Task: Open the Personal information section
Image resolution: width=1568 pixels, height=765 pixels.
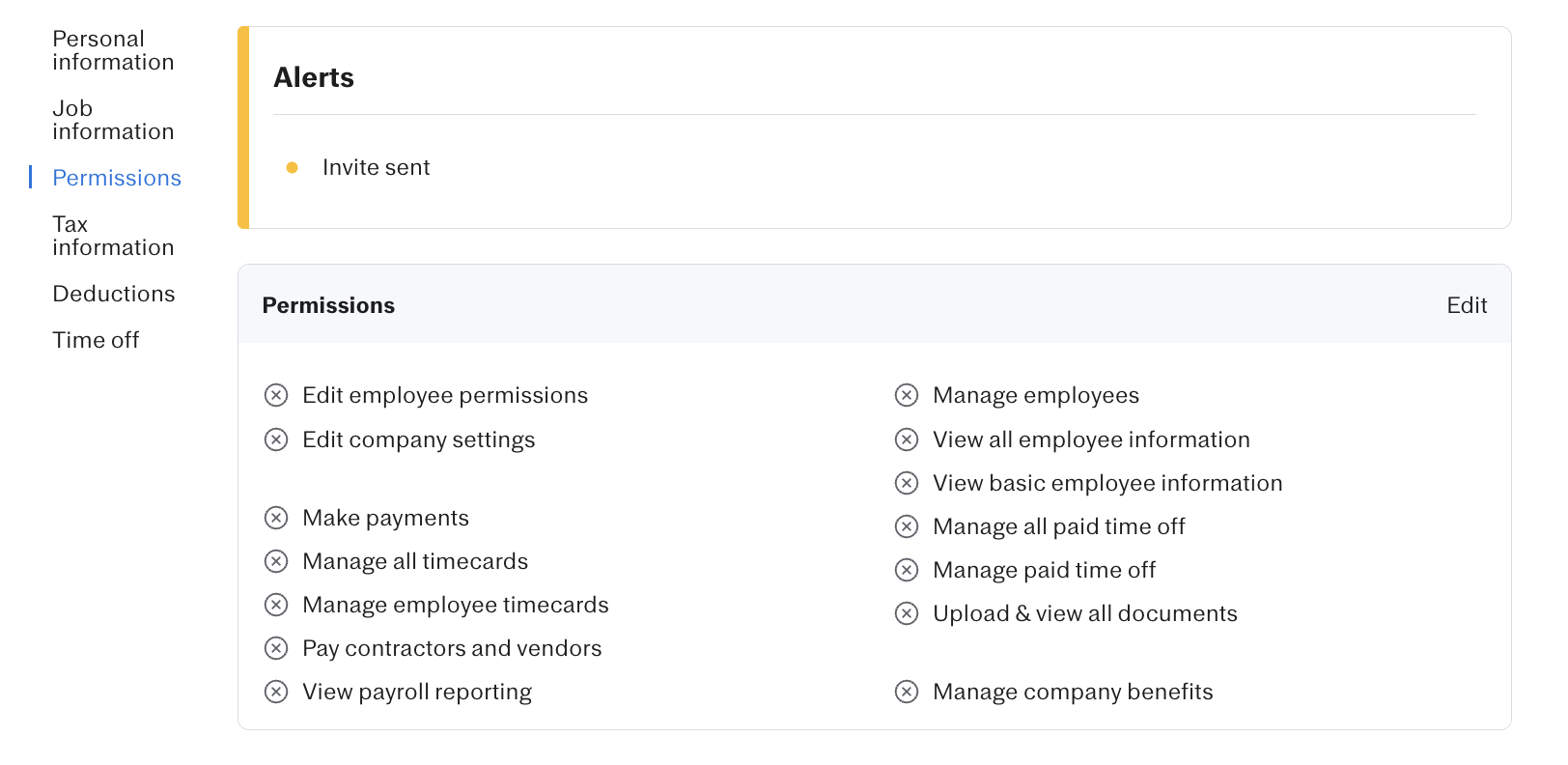Action: pyautogui.click(x=113, y=50)
